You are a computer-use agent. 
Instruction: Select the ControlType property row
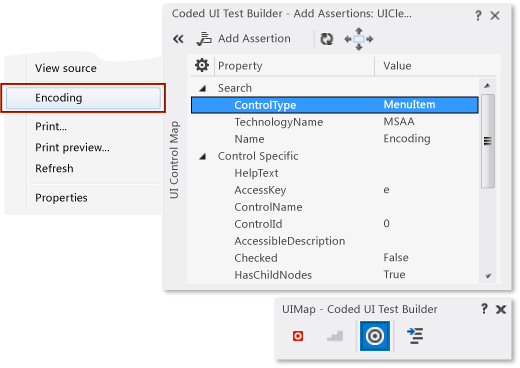point(335,105)
